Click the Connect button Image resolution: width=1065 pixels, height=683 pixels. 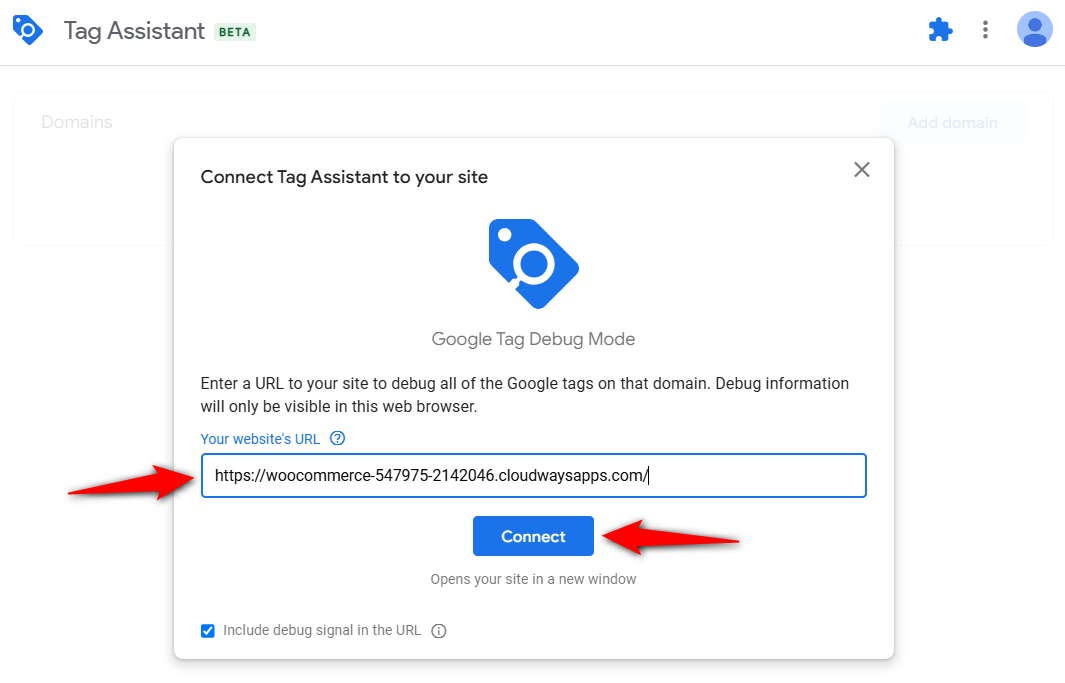coord(533,536)
